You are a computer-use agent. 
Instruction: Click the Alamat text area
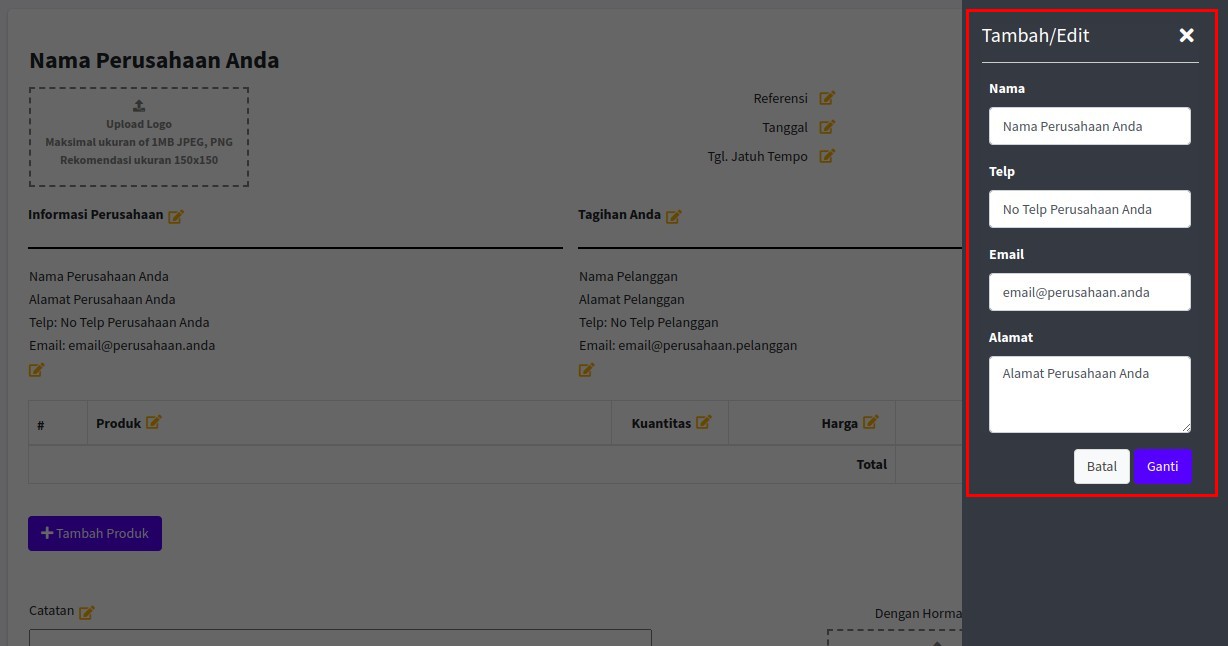point(1090,394)
